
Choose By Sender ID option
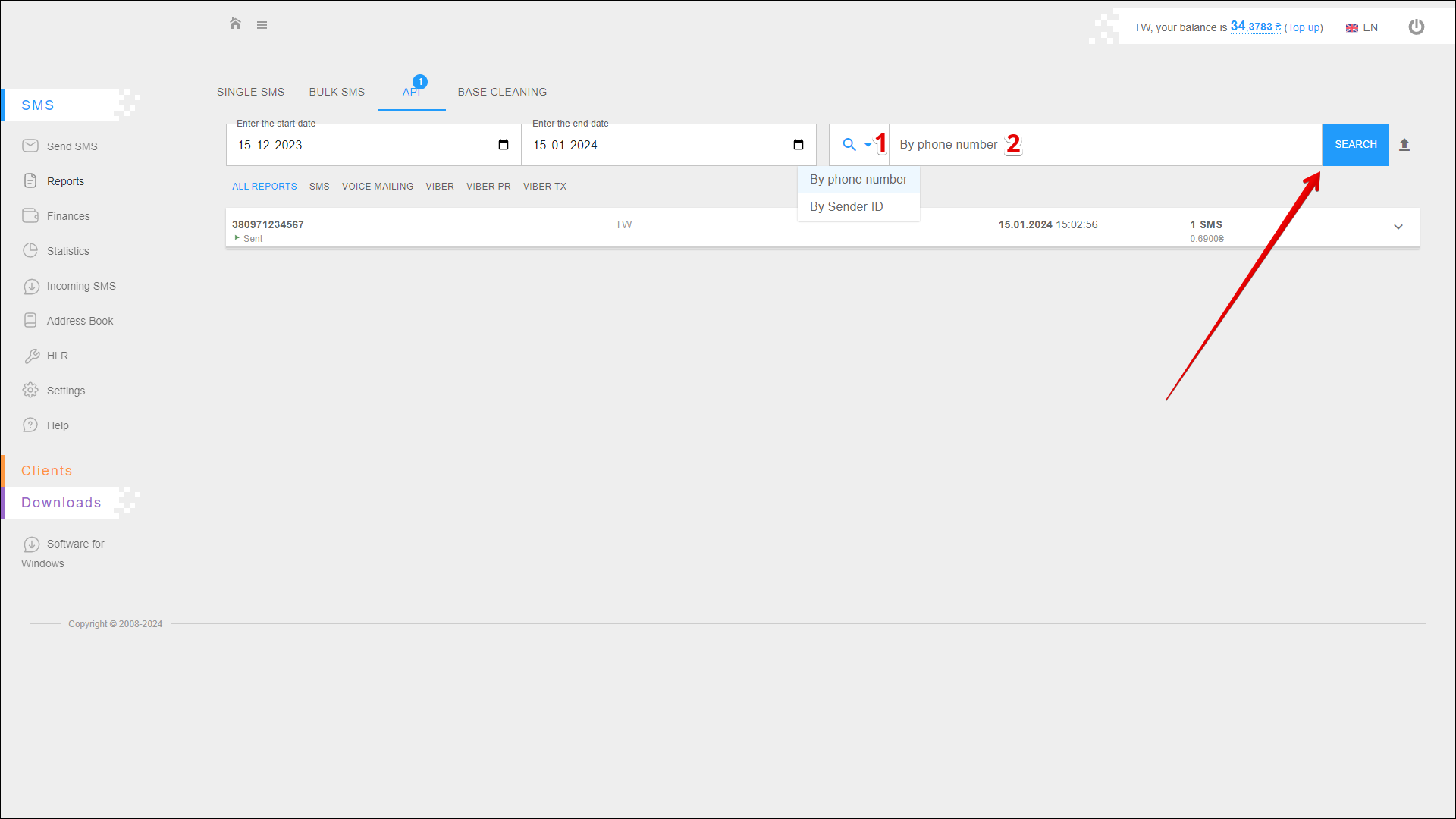click(846, 207)
